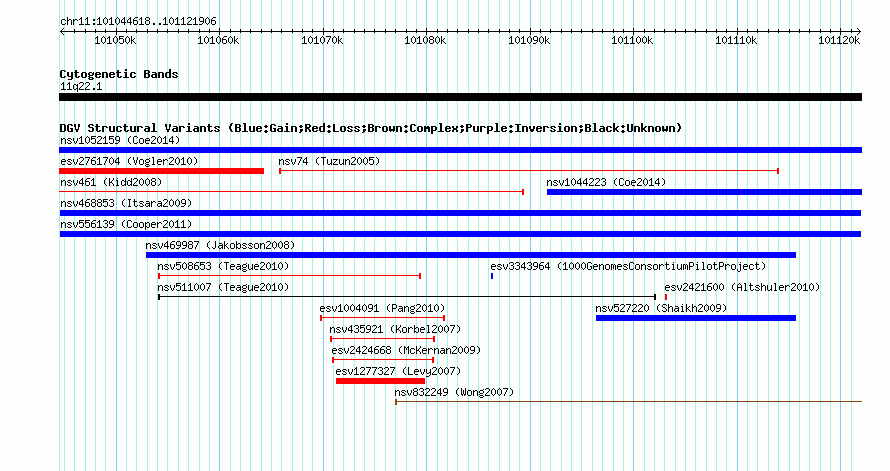Click the 101070k ruler tick label
Image resolution: width=890 pixels, height=471 pixels.
coord(322,40)
